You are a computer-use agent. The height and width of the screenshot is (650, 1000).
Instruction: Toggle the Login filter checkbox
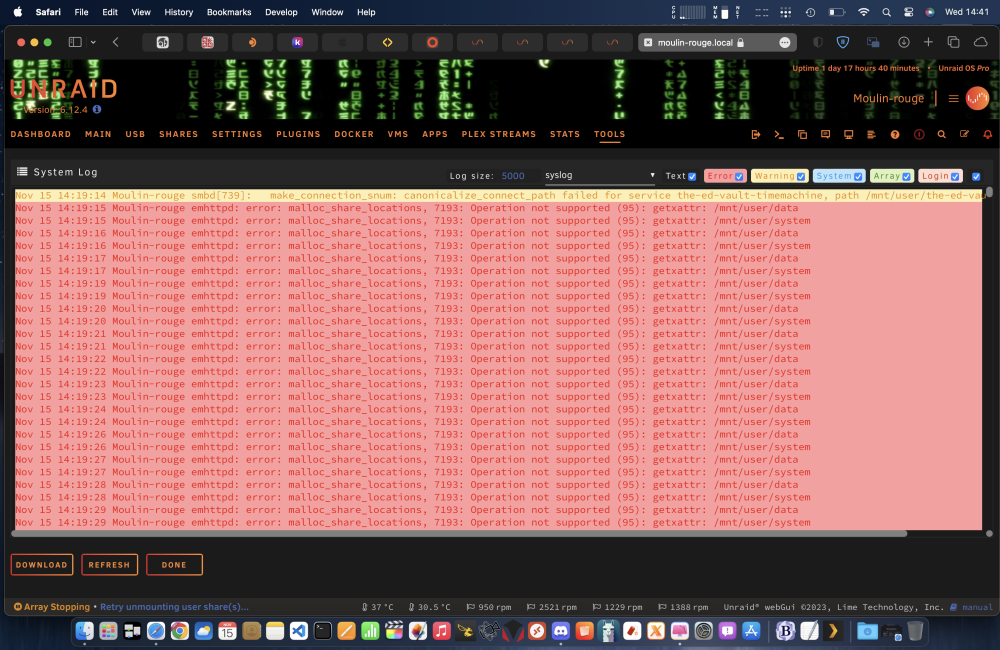[x=955, y=177]
